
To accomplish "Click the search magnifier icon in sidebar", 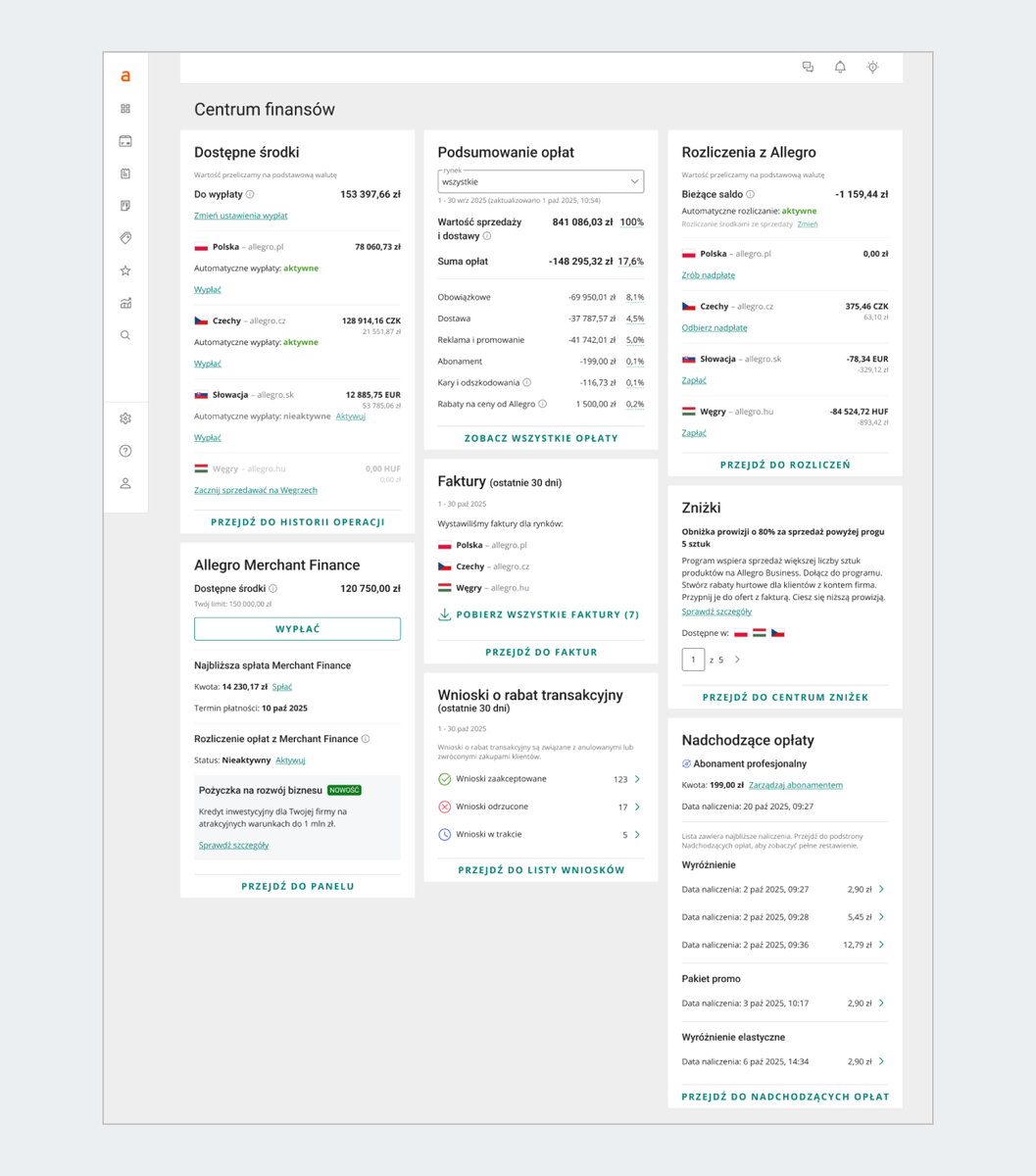I will [125, 335].
